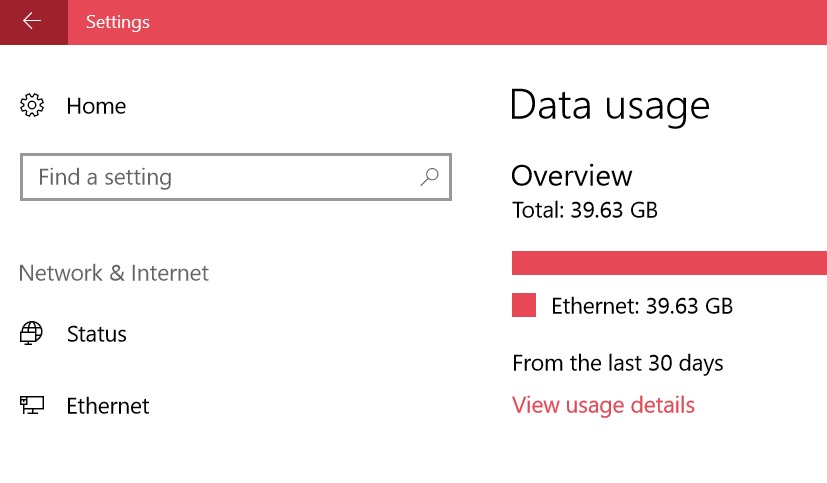The image size is (827, 483).
Task: Click the Total: 39.63 GB text
Action: pos(585,210)
